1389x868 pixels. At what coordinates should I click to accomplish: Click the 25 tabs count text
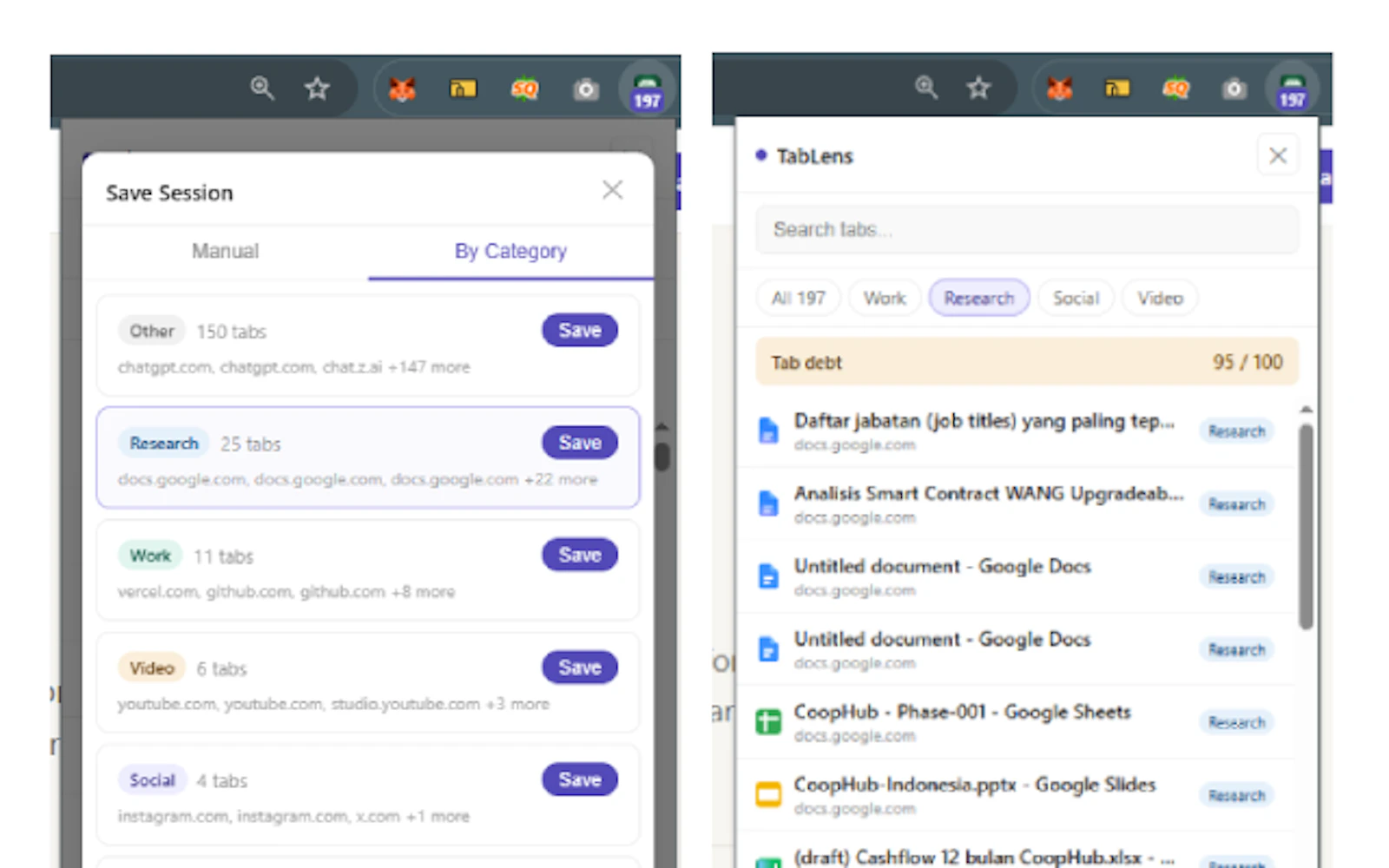(x=250, y=444)
